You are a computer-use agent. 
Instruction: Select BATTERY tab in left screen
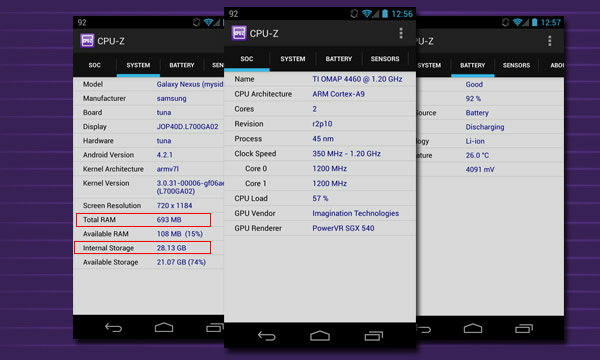coord(182,65)
